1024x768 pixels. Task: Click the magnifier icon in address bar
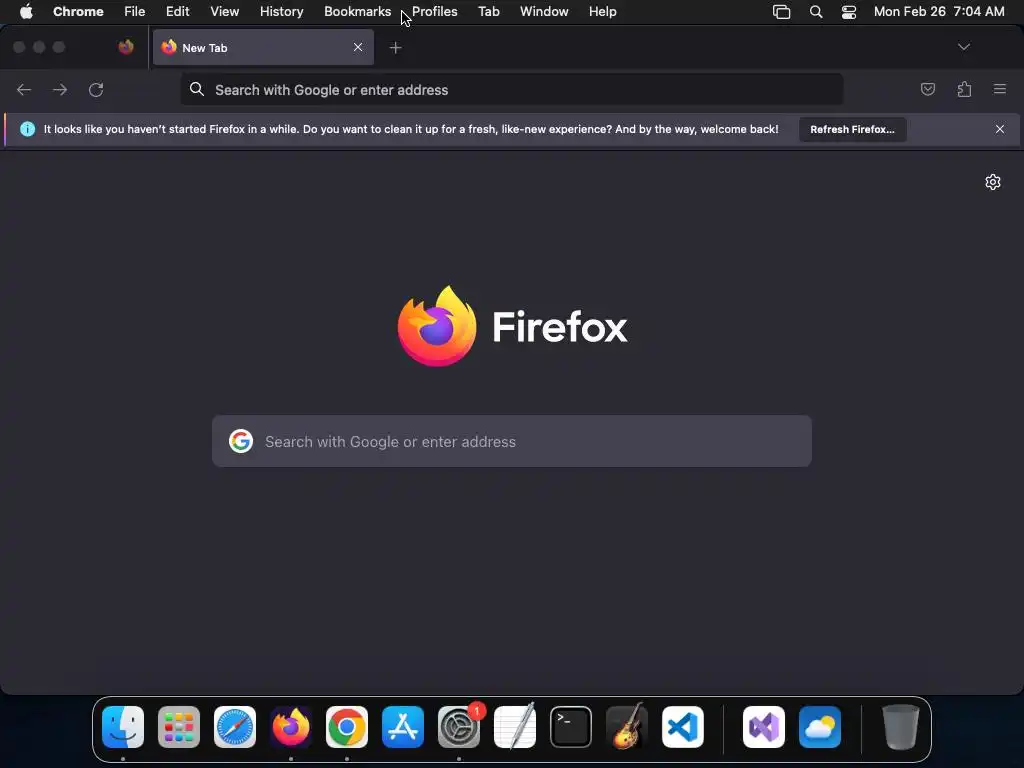tap(197, 89)
